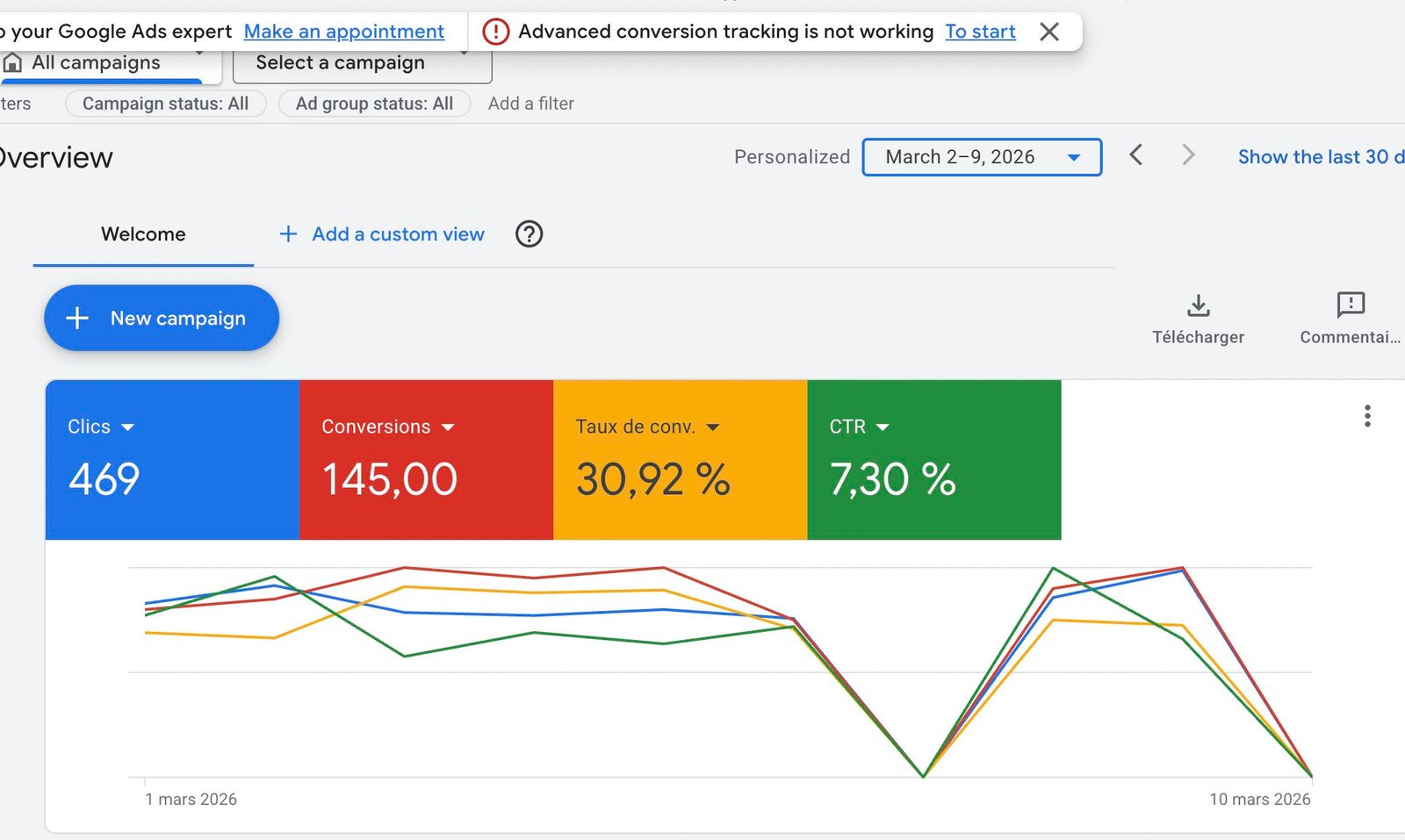Click the Download (Télécharger) icon
The image size is (1405, 840).
coord(1198,306)
